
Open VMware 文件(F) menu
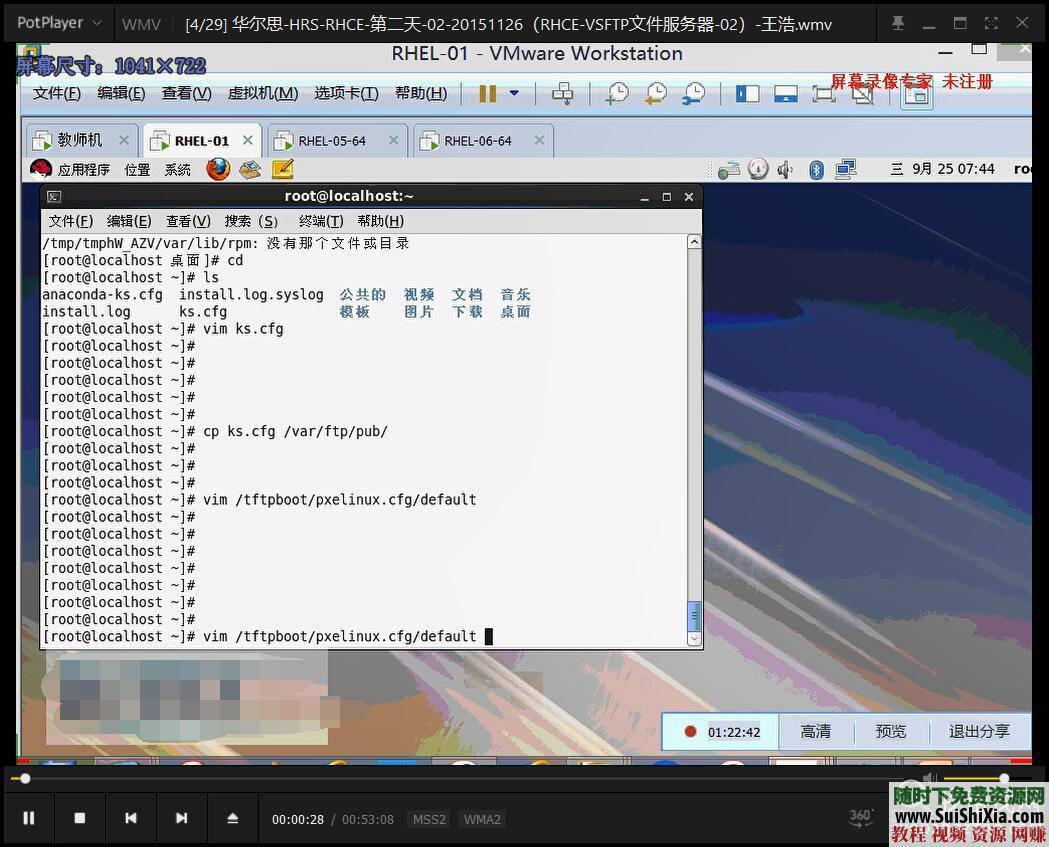coord(57,93)
